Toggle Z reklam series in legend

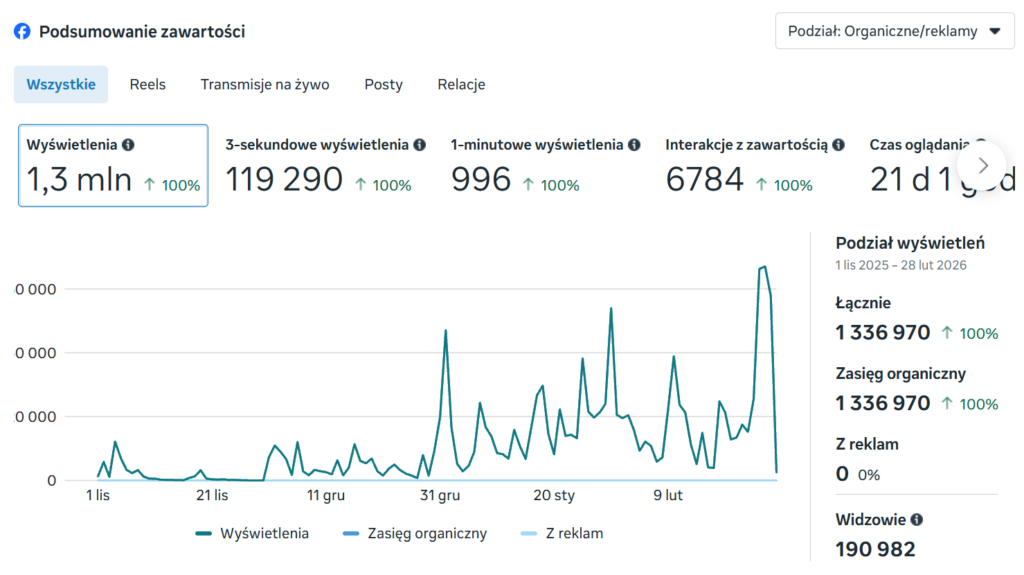pos(562,534)
